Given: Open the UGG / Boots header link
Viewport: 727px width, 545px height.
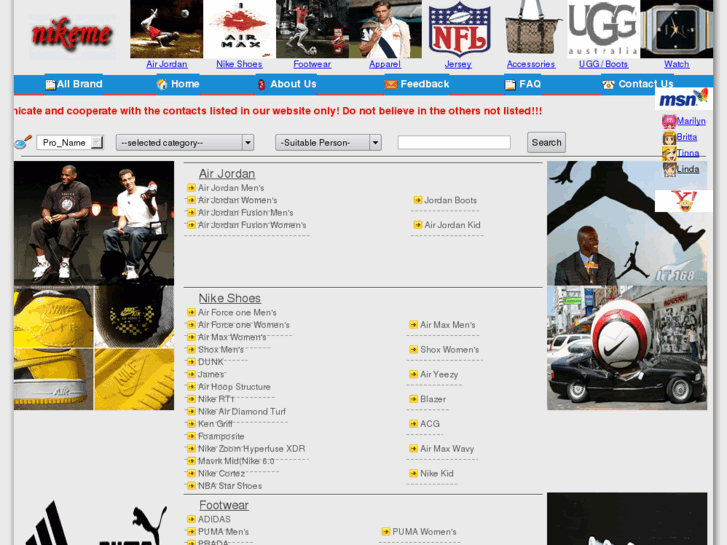Looking at the screenshot, I should (603, 64).
